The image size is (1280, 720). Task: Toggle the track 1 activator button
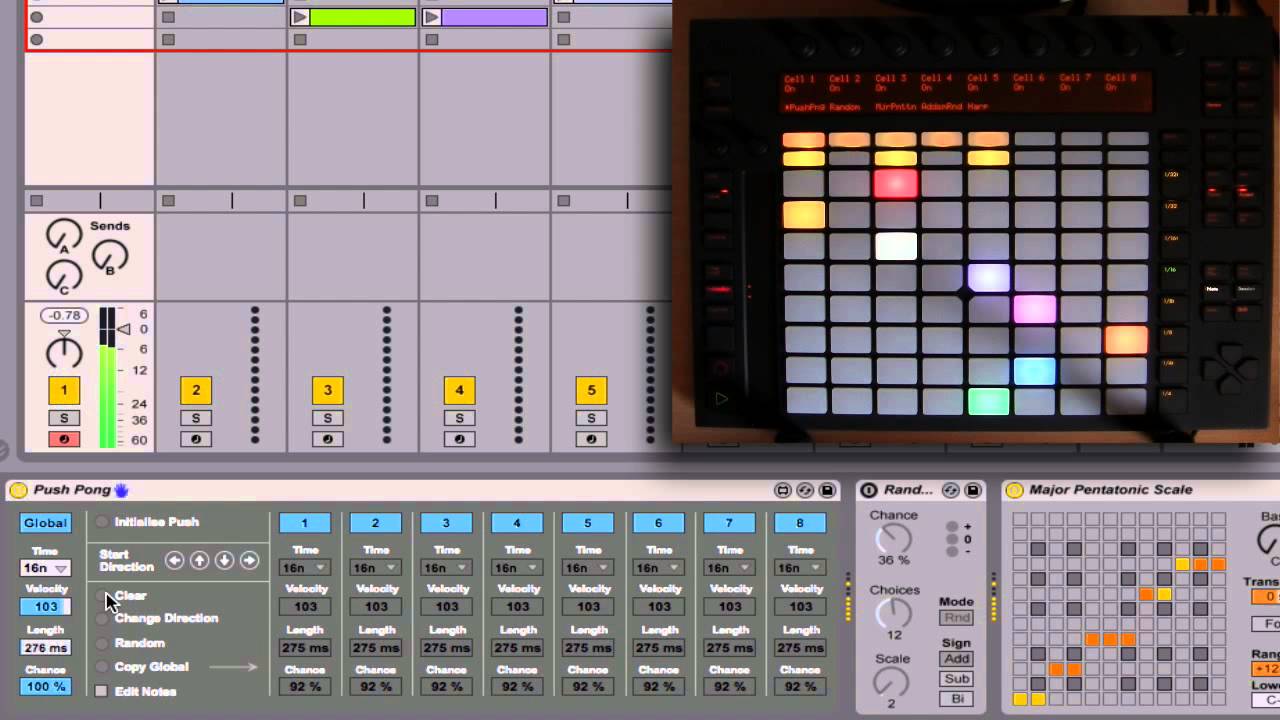click(x=64, y=390)
